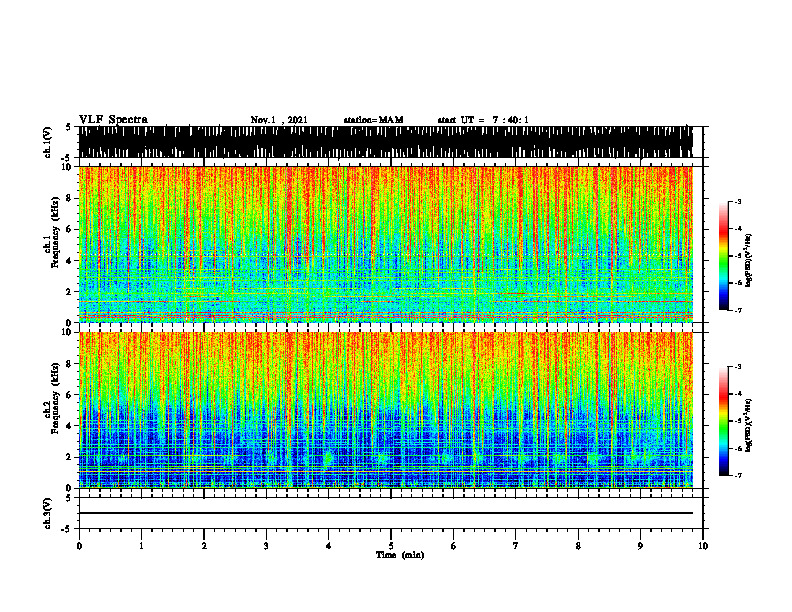Click the ch.2 frequency tick label "4"

click(70, 426)
